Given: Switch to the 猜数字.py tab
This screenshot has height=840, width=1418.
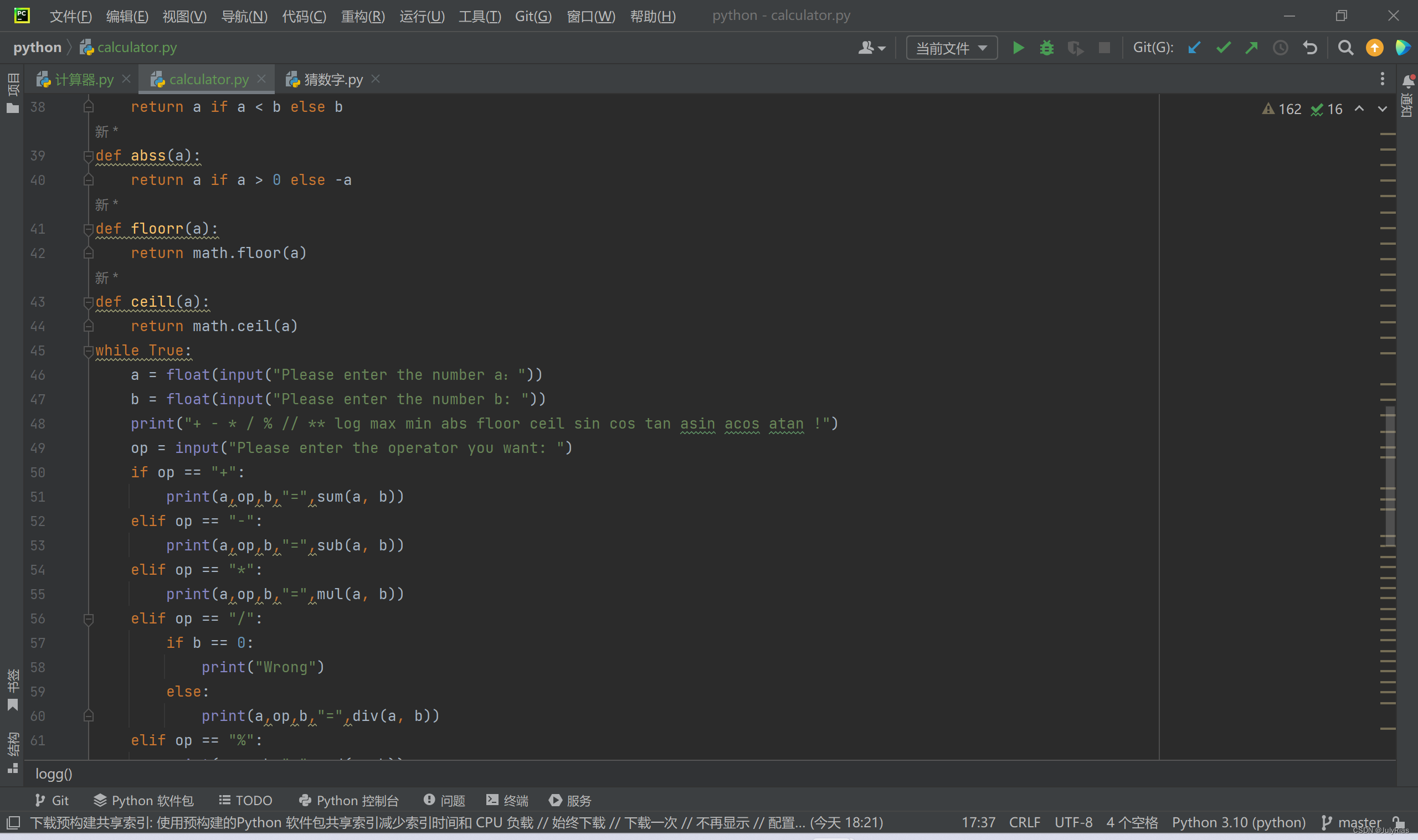Looking at the screenshot, I should click(x=333, y=80).
